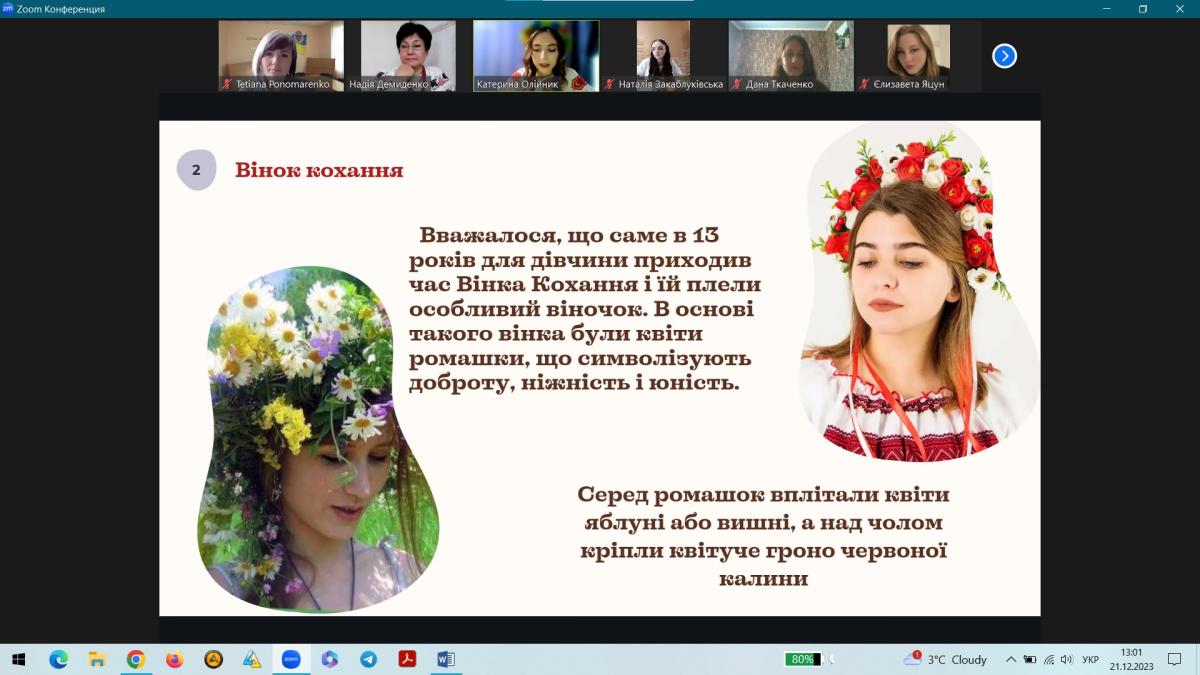Open the Zoom icon in the taskbar
The width and height of the screenshot is (1200, 675).
pos(291,659)
